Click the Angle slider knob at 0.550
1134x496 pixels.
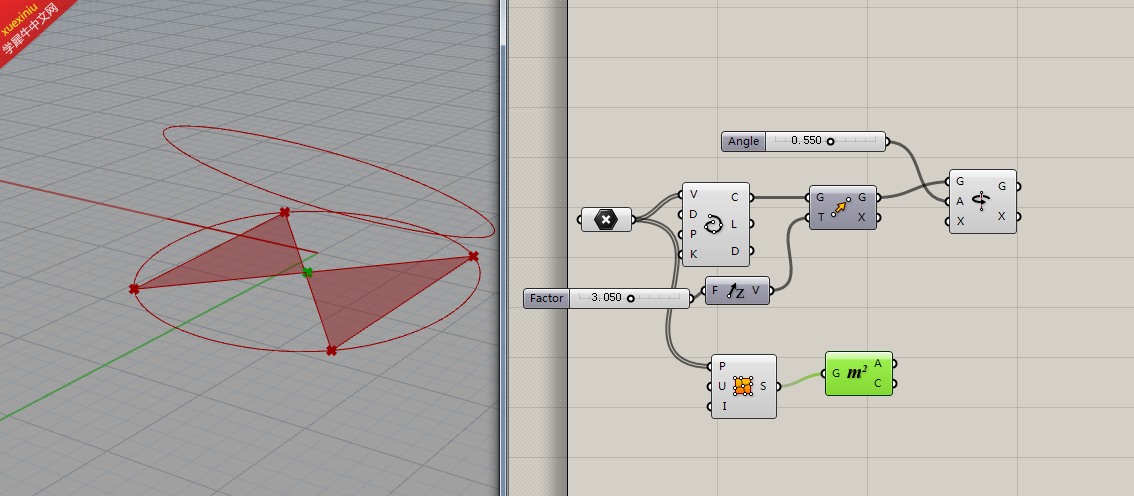[830, 141]
